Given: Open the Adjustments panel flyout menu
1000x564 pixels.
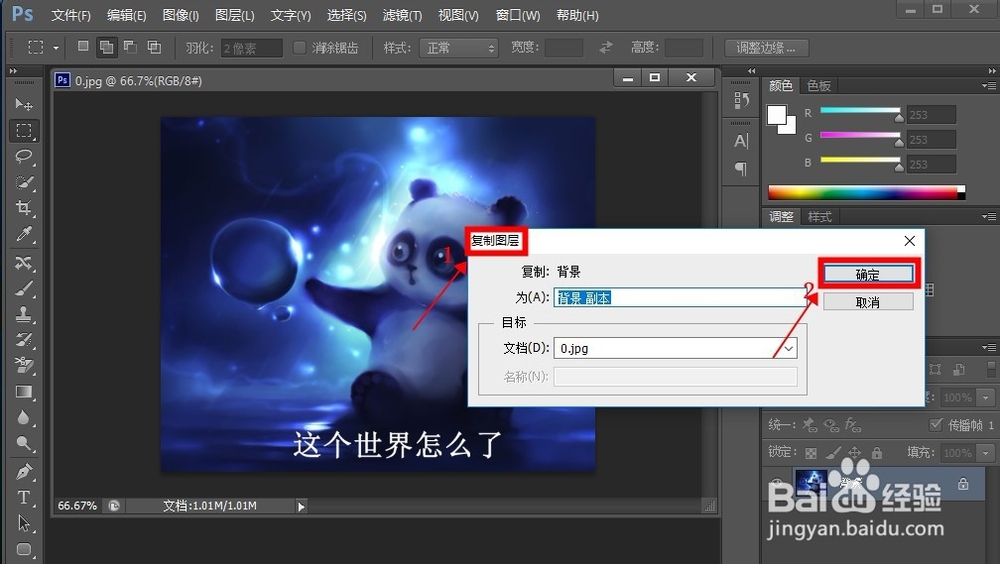Looking at the screenshot, I should click(x=989, y=217).
